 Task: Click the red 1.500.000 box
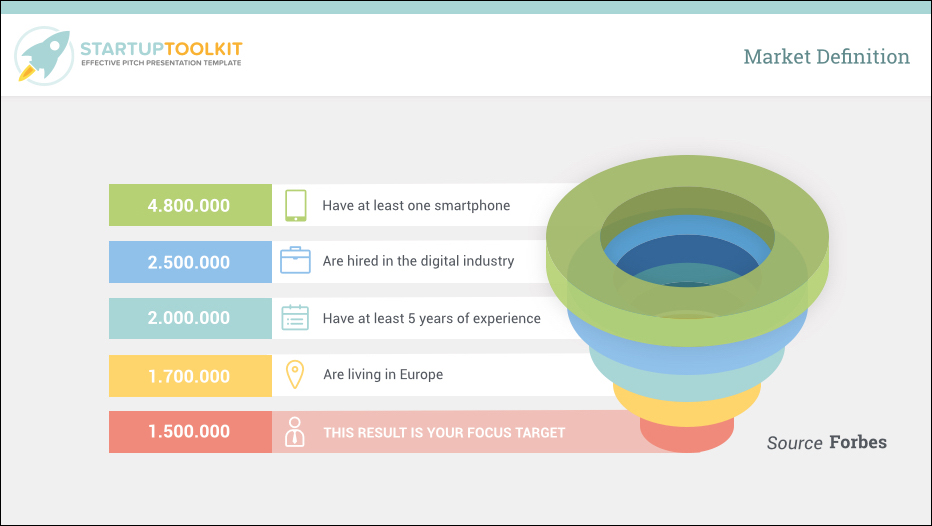pos(190,431)
